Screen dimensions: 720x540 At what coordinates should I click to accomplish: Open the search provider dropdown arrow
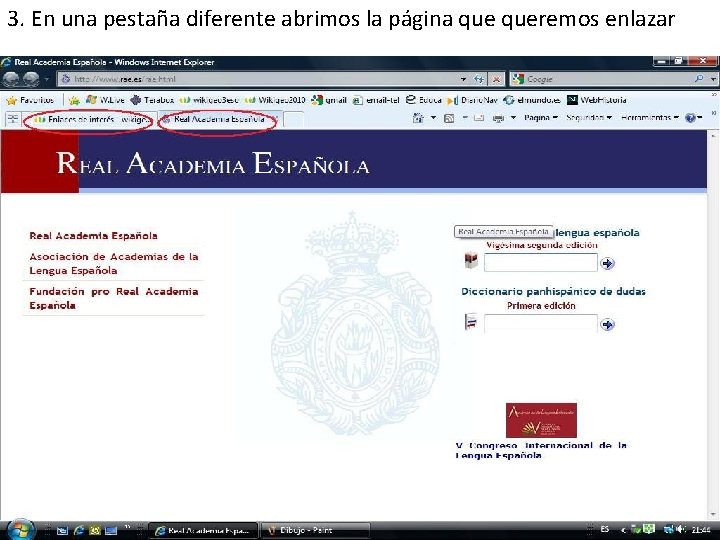713,79
